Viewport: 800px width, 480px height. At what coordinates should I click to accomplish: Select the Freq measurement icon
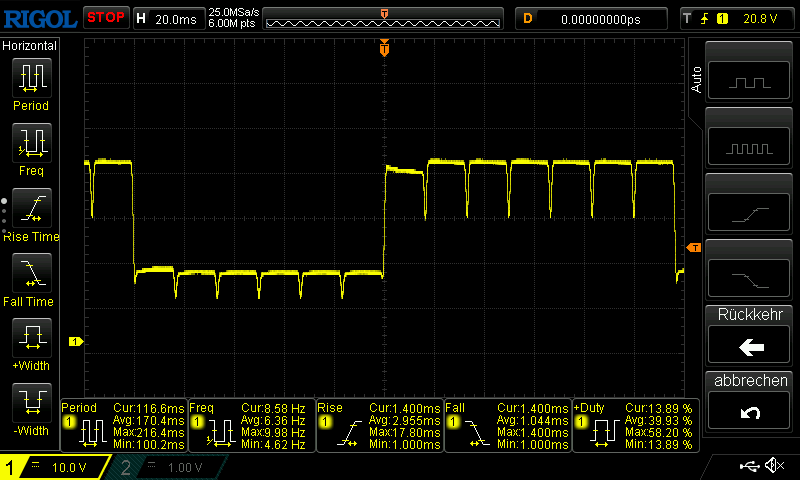tap(30, 142)
